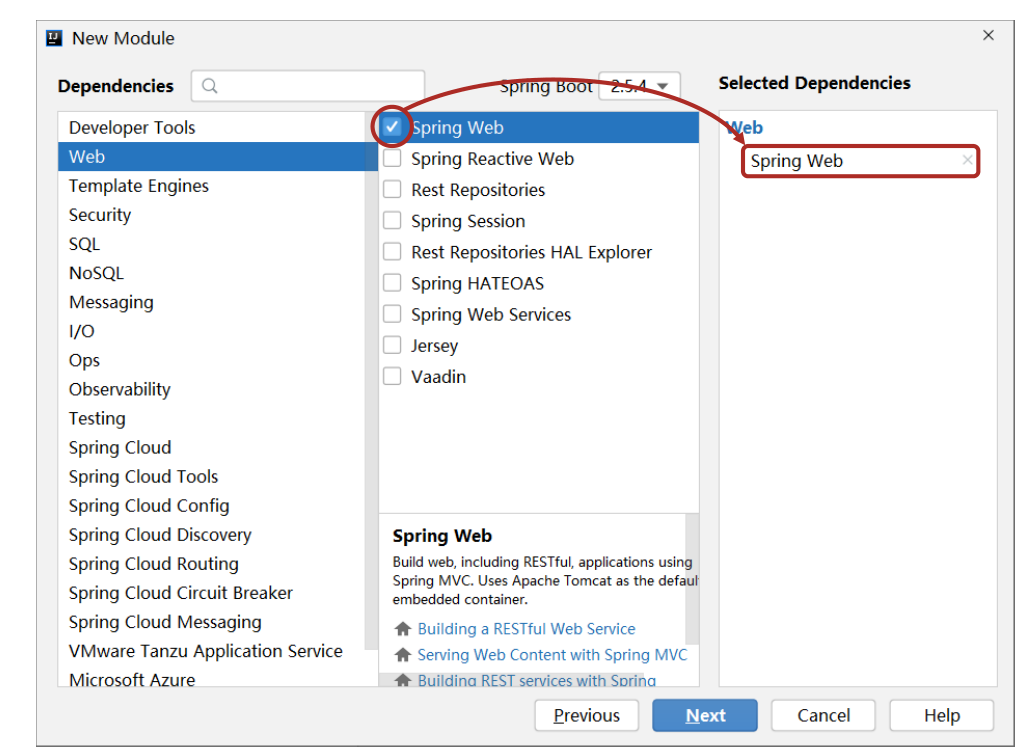Screen dimensions: 1021x747
Task: Click the category list scrollbar
Action: tap(371, 381)
